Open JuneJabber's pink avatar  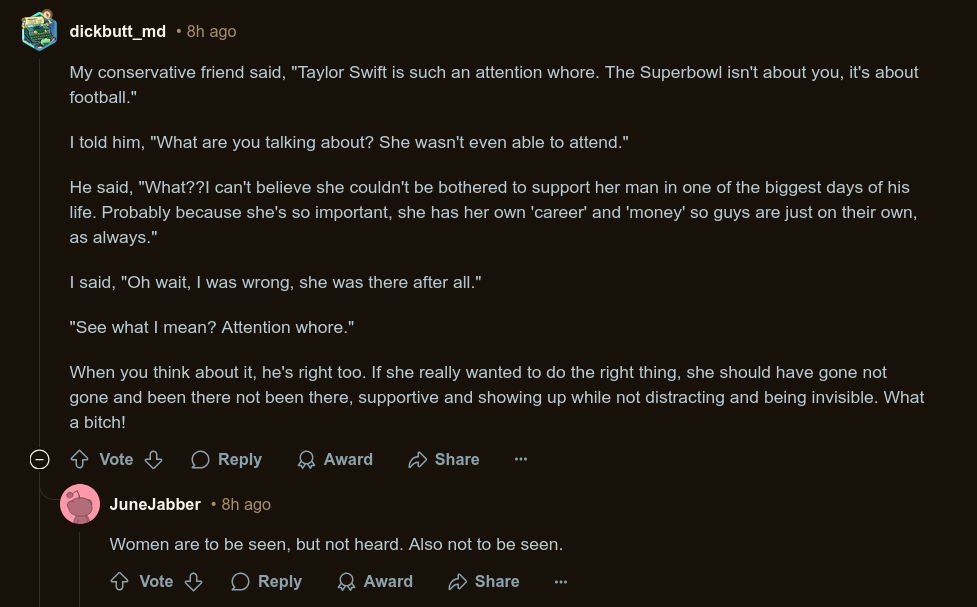coord(80,504)
